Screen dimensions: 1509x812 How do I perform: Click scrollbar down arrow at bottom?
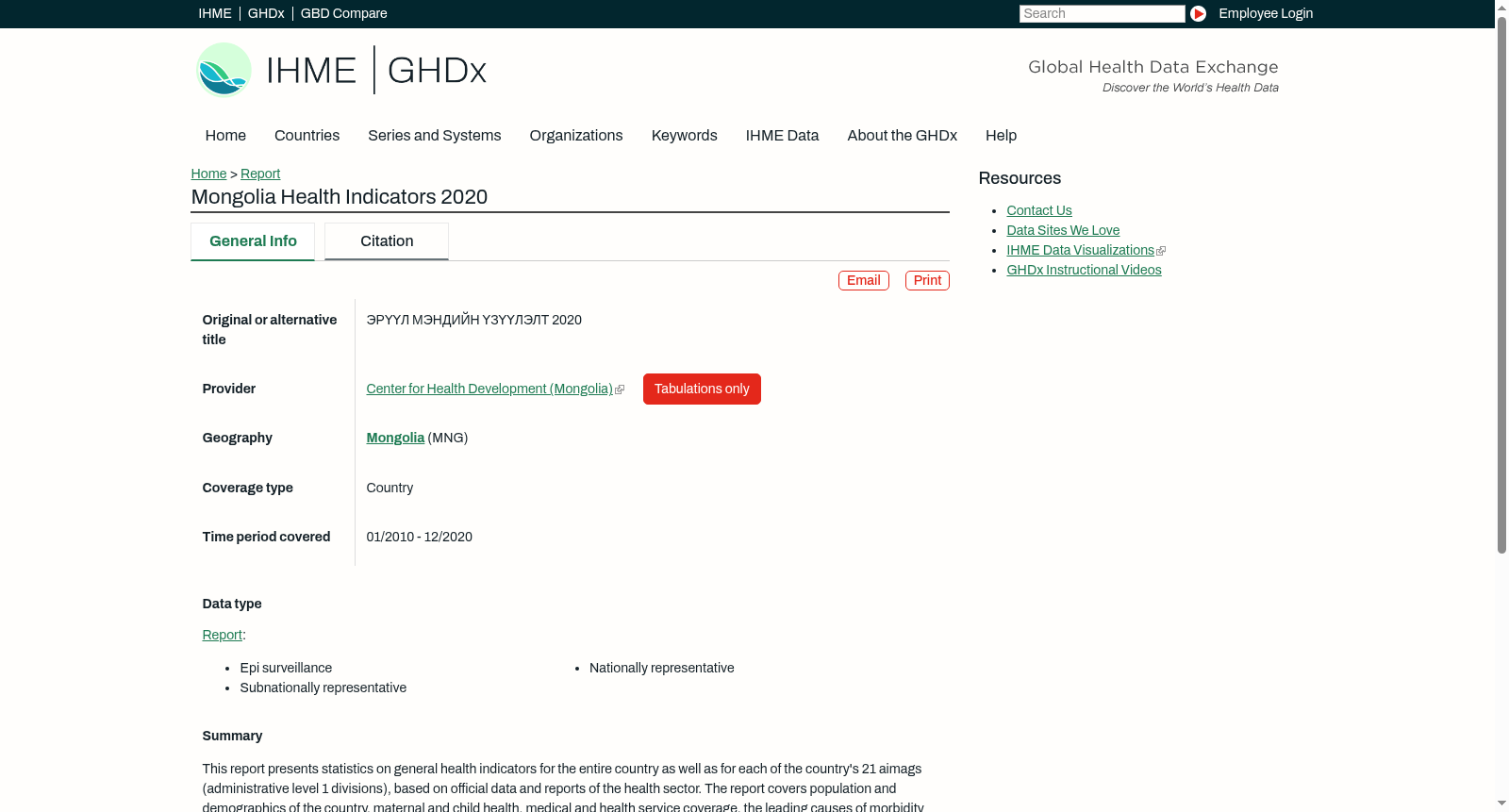point(1501,804)
